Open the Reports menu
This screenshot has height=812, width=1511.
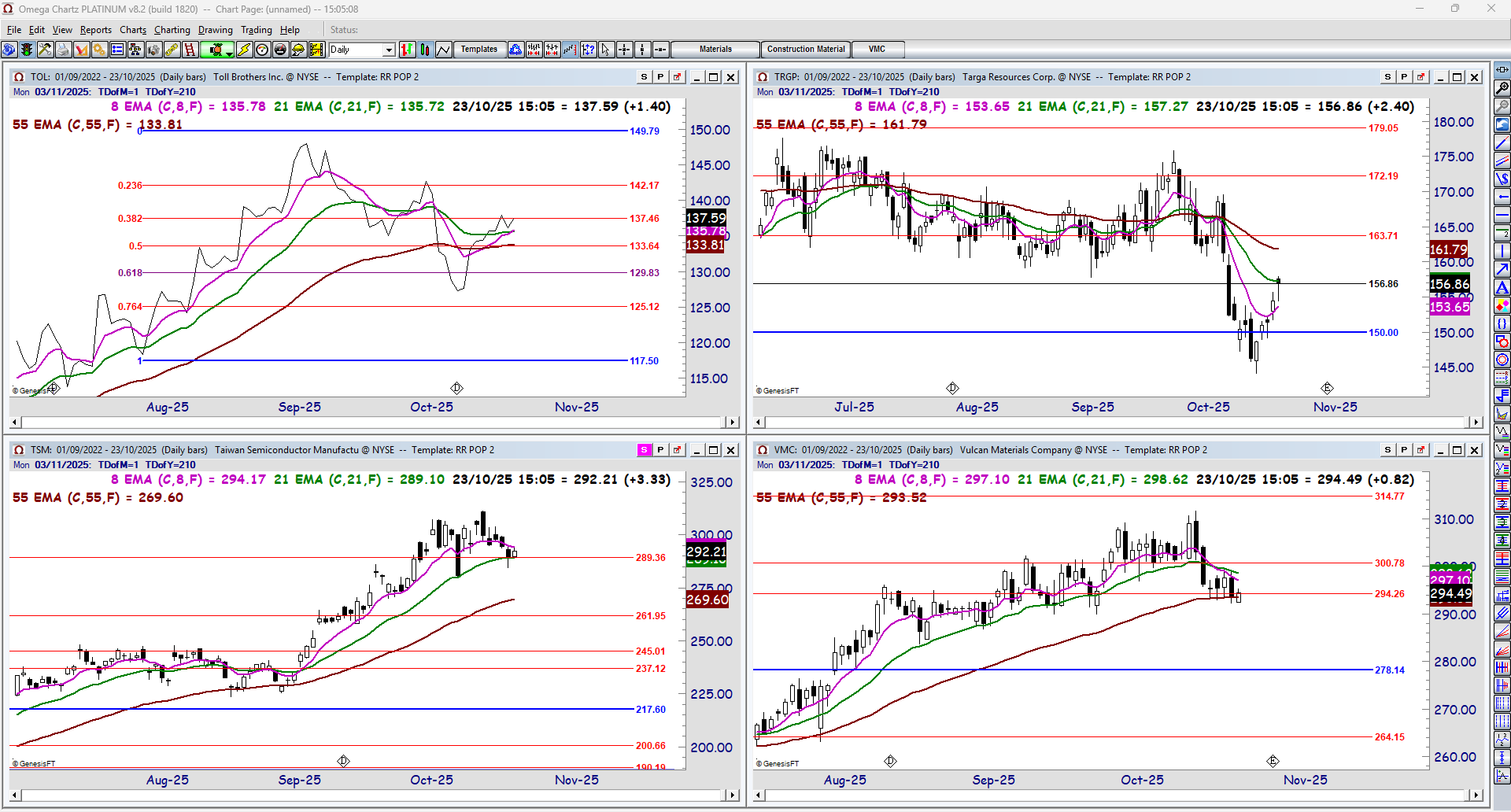coord(96,30)
